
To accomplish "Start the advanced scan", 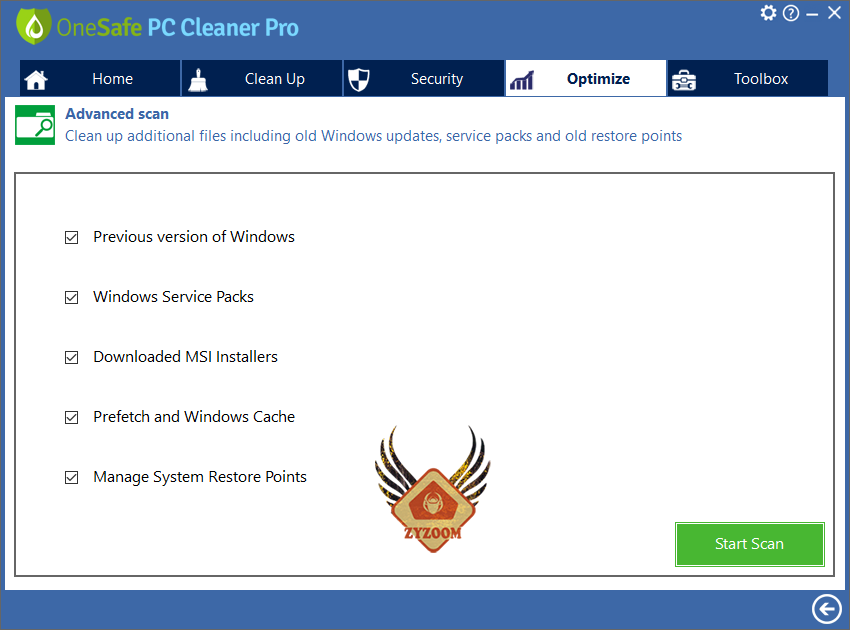I will [750, 544].
